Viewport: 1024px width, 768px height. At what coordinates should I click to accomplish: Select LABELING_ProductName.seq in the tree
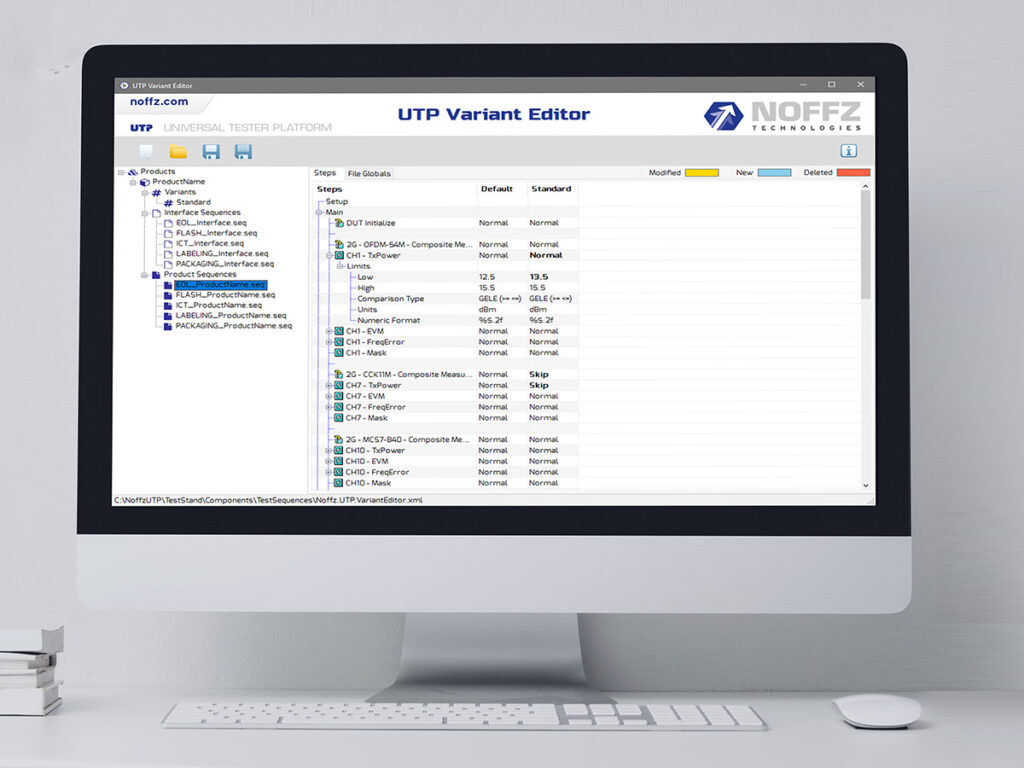(x=231, y=316)
